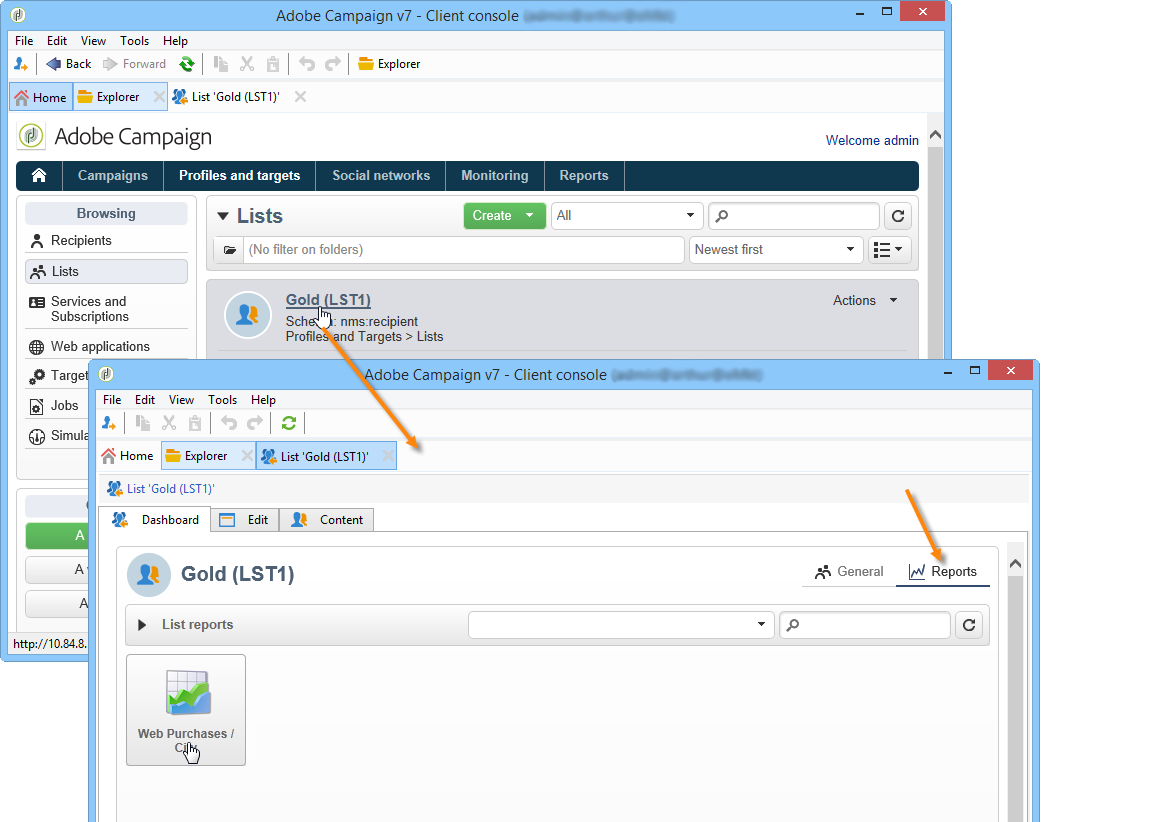Switch to General view of Gold list
Image resolution: width=1150 pixels, height=822 pixels.
(x=849, y=572)
